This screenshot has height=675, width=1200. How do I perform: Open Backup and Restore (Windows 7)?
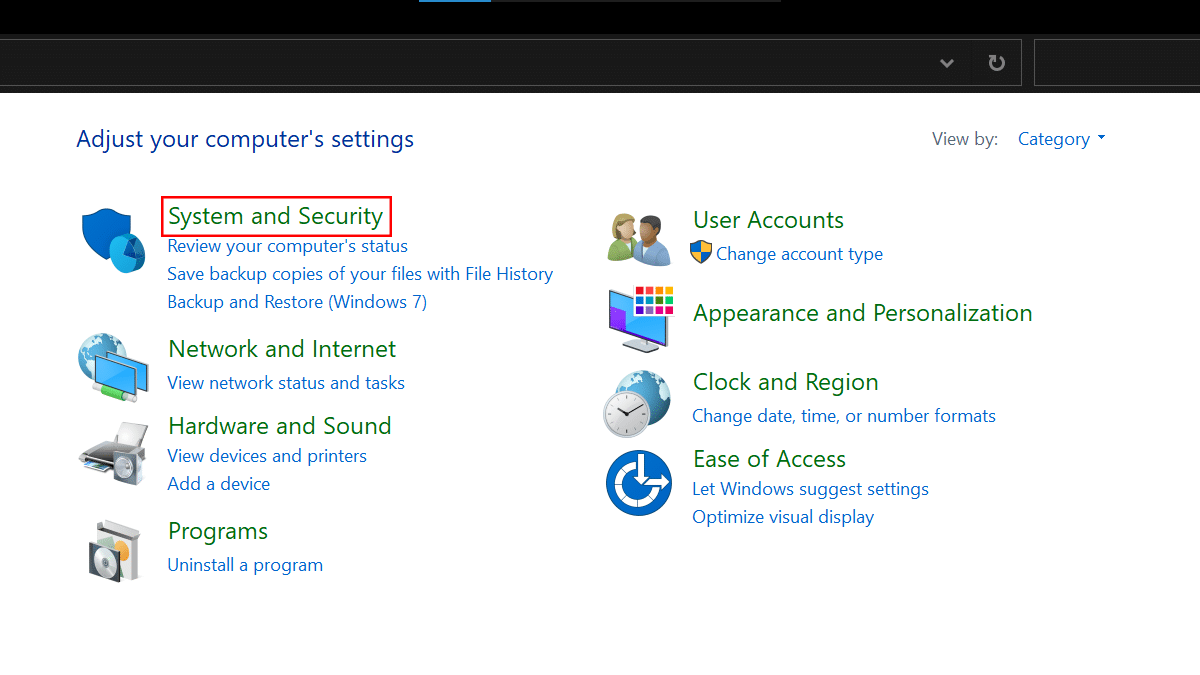297,302
